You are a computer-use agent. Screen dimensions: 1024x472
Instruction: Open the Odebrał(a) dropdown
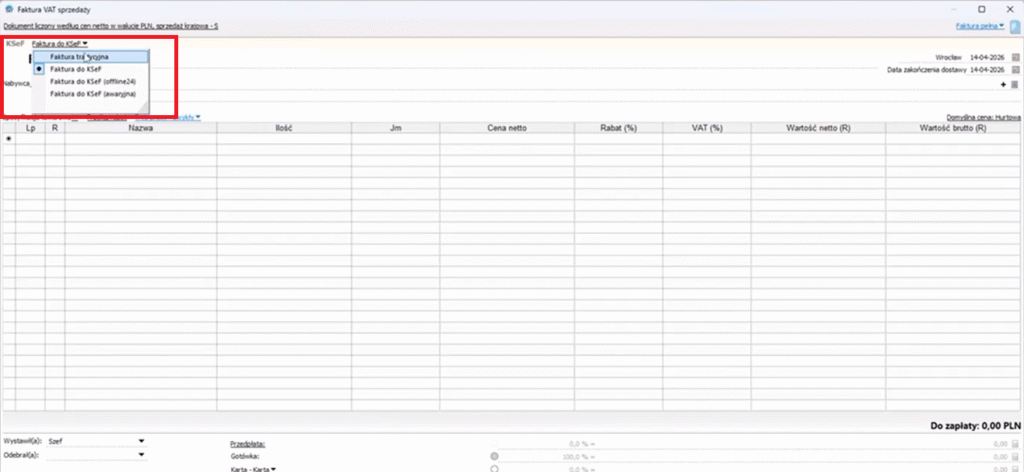[141, 454]
